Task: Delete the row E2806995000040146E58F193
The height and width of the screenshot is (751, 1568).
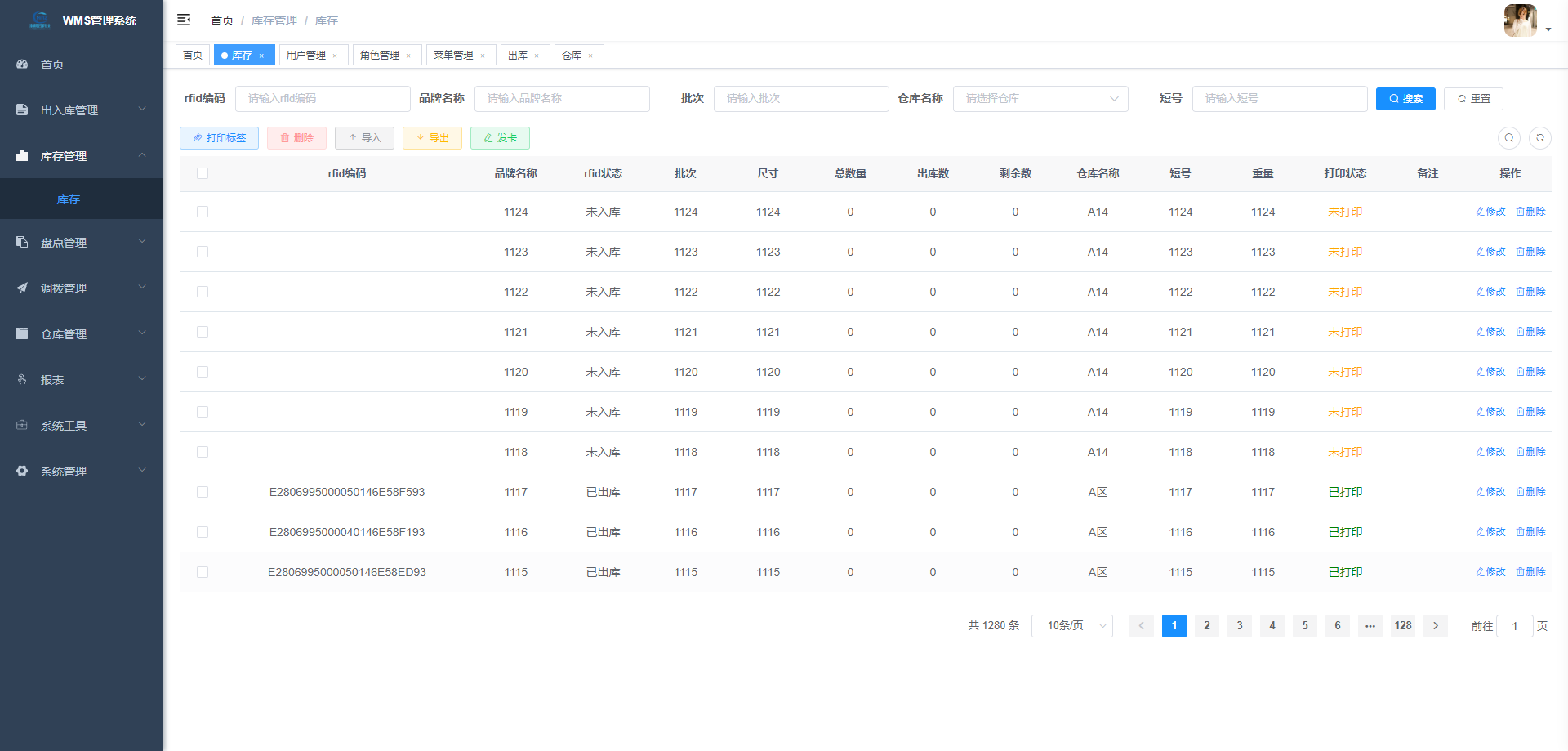Action: tap(1530, 532)
